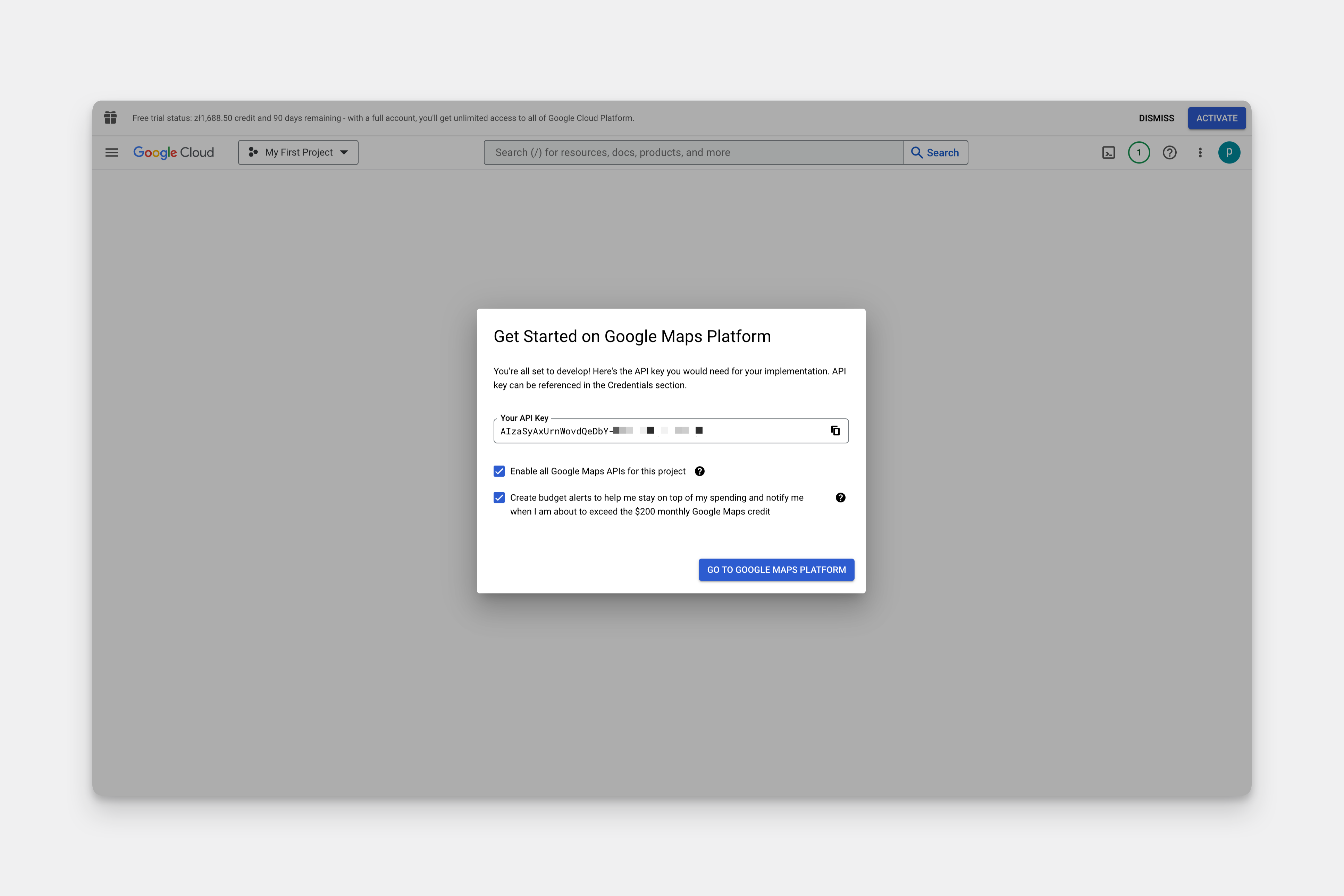The width and height of the screenshot is (1344, 896).
Task: Open the help question mark menu
Action: pos(1169,152)
